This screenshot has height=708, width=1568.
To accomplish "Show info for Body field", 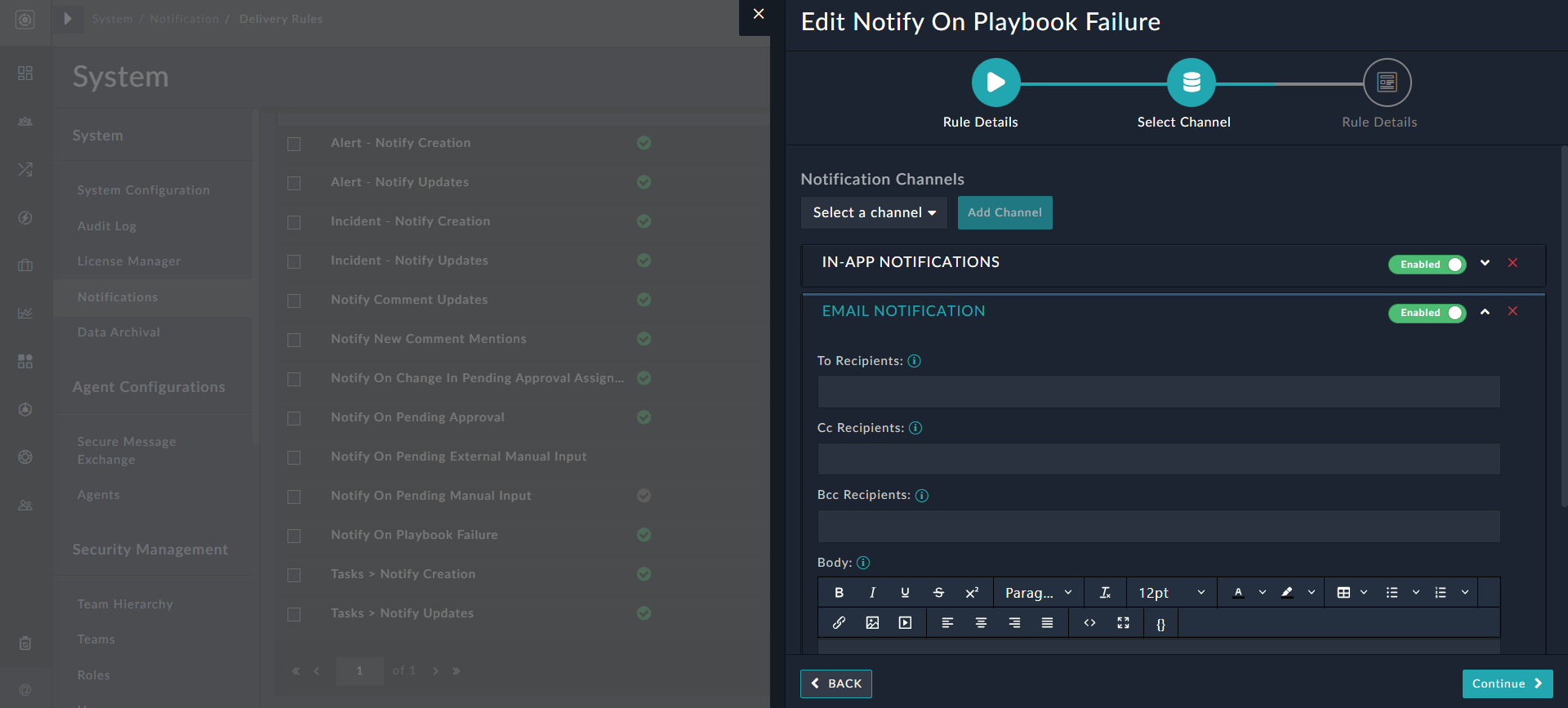I will 863,563.
